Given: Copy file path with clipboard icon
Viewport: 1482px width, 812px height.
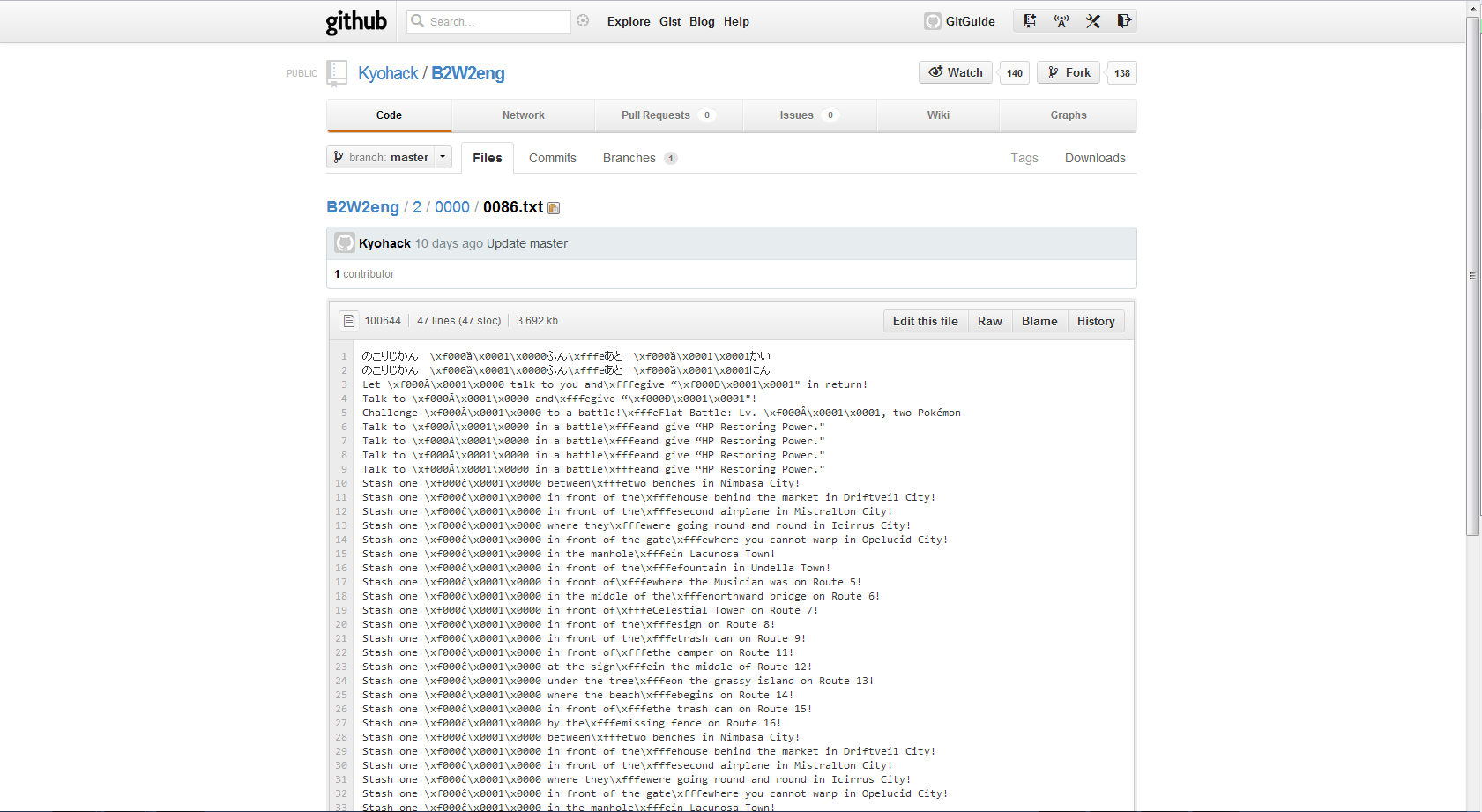Looking at the screenshot, I should pyautogui.click(x=554, y=208).
